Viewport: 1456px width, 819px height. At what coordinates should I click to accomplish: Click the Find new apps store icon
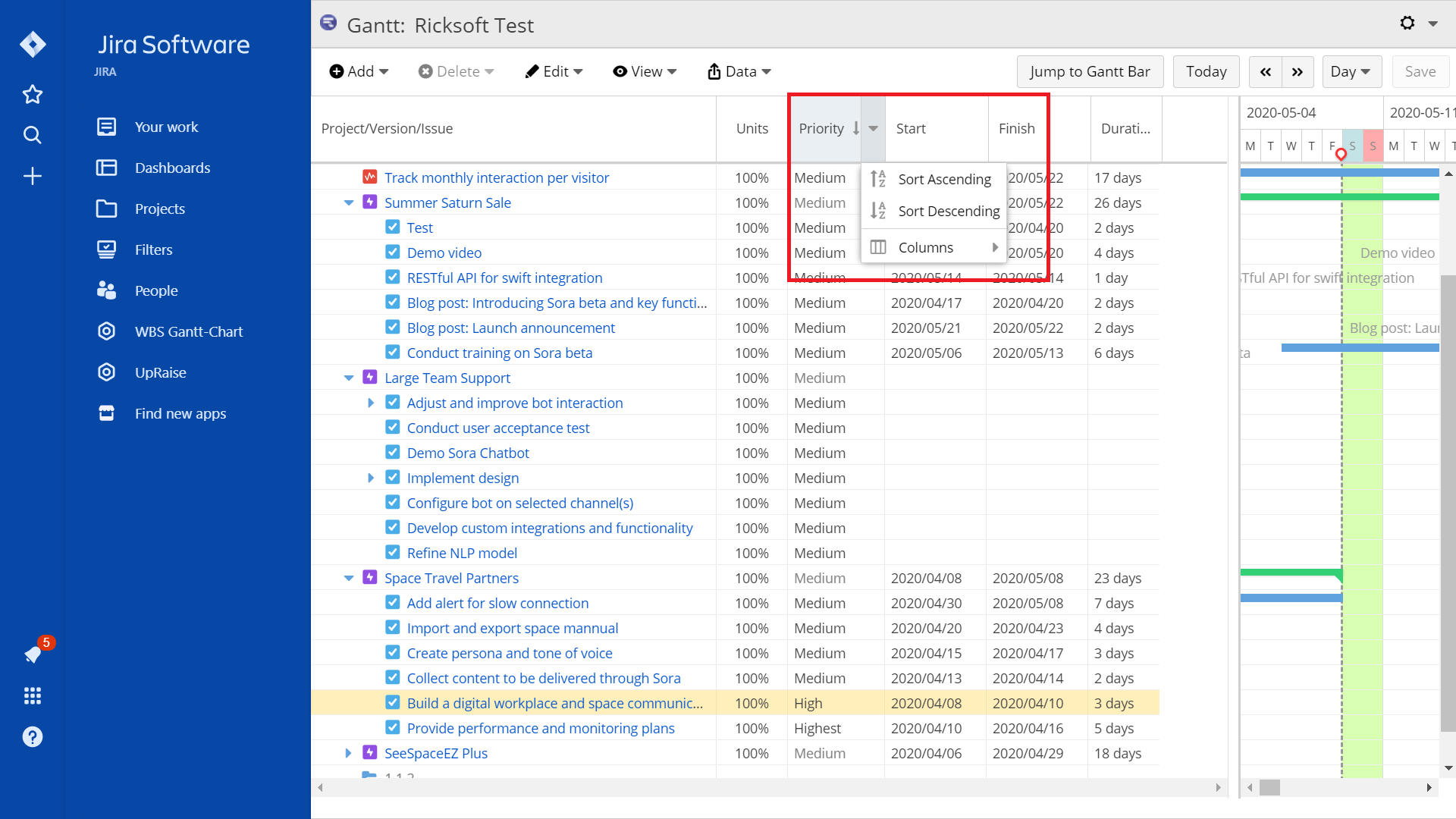pyautogui.click(x=107, y=413)
